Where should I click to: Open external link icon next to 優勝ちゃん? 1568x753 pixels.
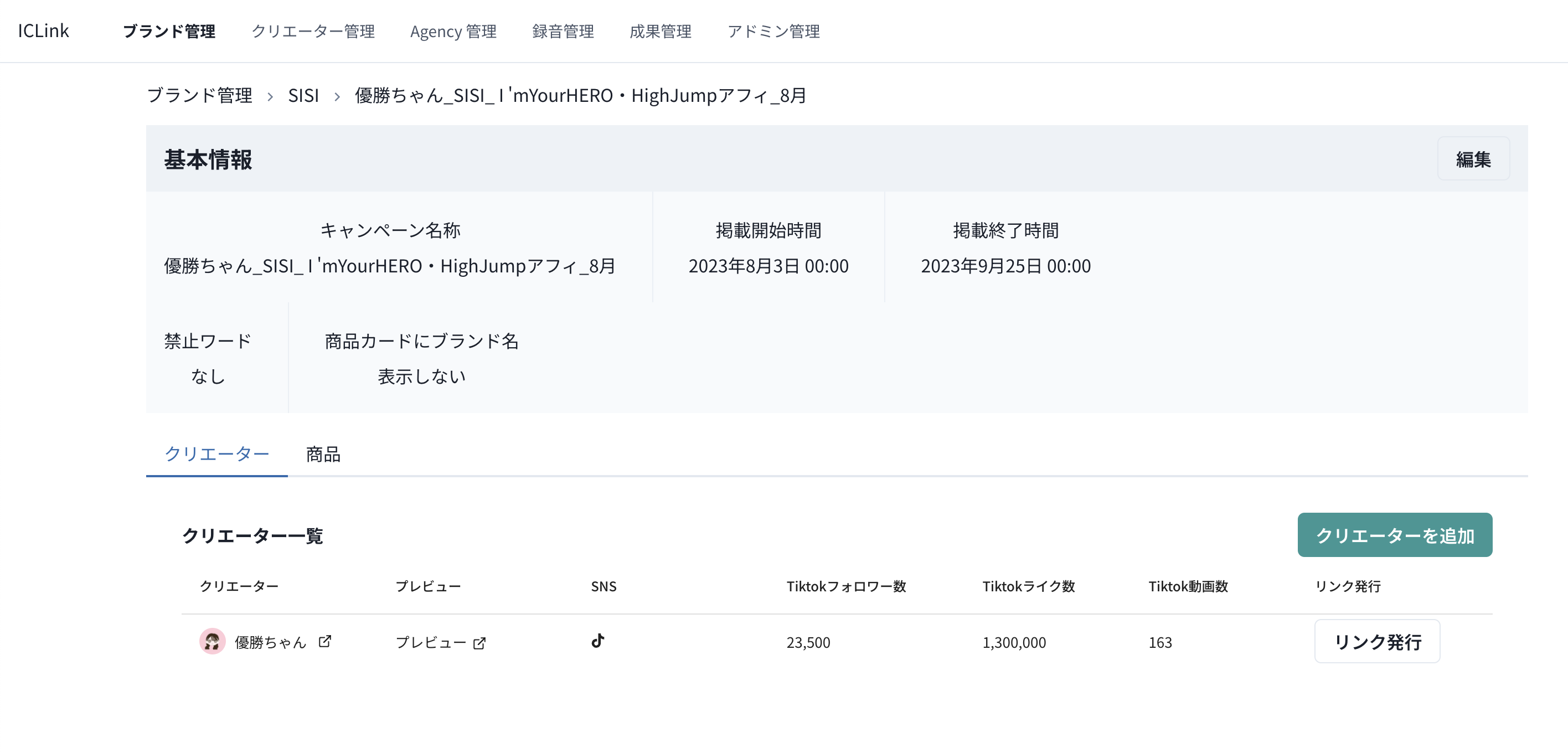[325, 641]
